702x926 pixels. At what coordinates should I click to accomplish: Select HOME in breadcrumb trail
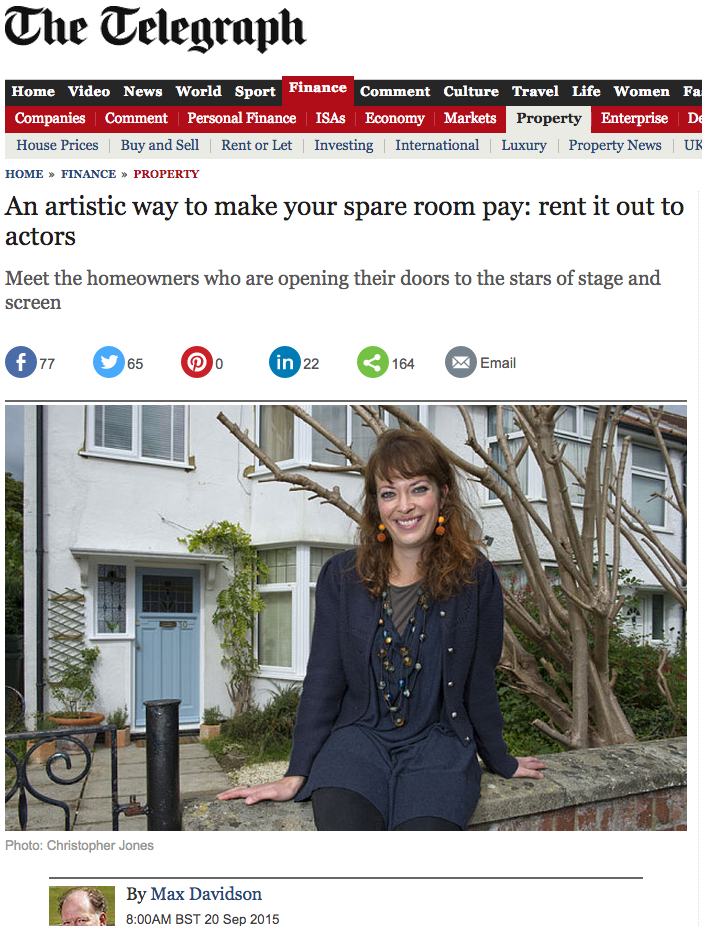coord(24,174)
